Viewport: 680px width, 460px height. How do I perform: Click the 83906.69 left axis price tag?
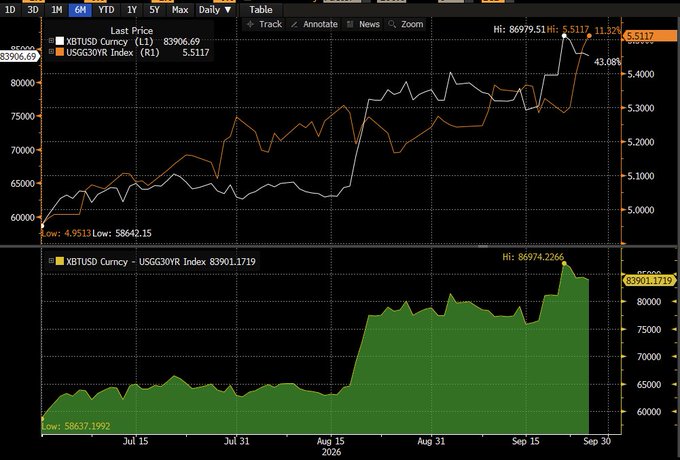[19, 56]
